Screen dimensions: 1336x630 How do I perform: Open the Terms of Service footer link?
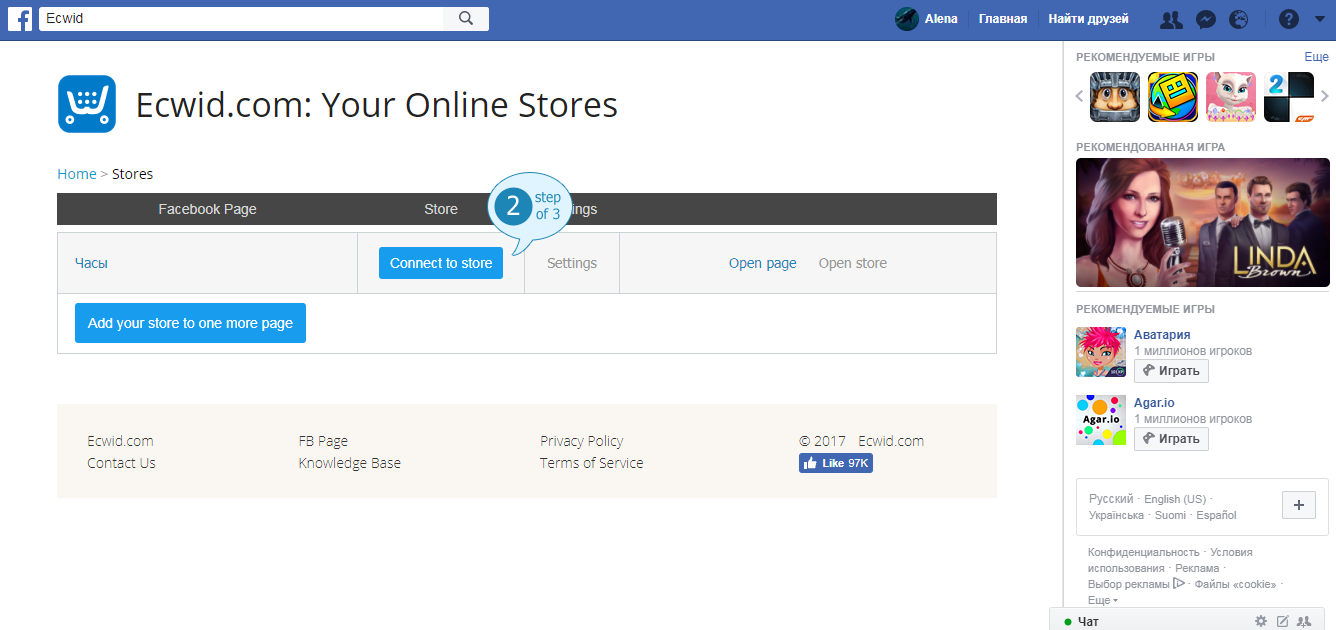[591, 463]
